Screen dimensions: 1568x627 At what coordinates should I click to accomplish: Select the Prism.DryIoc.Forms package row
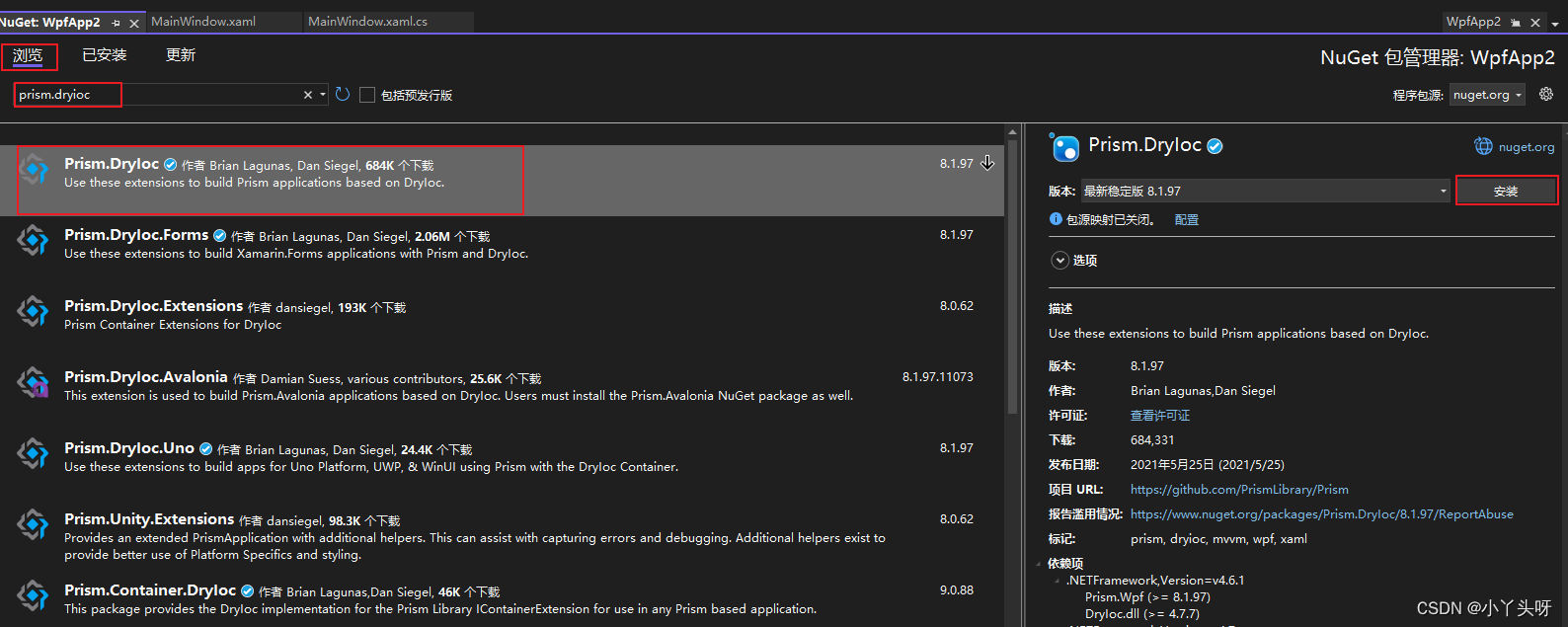(x=502, y=252)
